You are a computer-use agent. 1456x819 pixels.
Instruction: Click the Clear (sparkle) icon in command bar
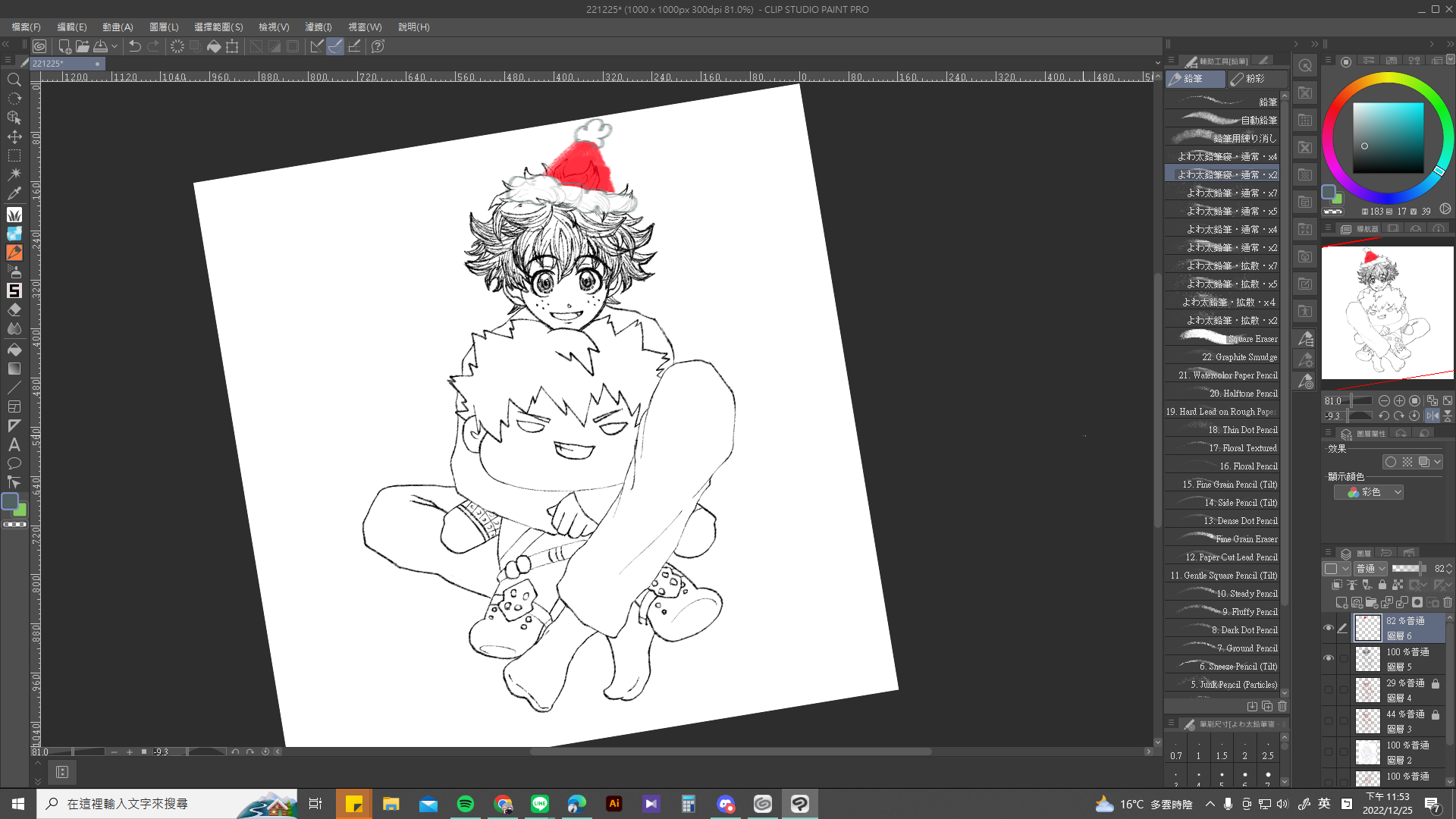click(x=177, y=46)
